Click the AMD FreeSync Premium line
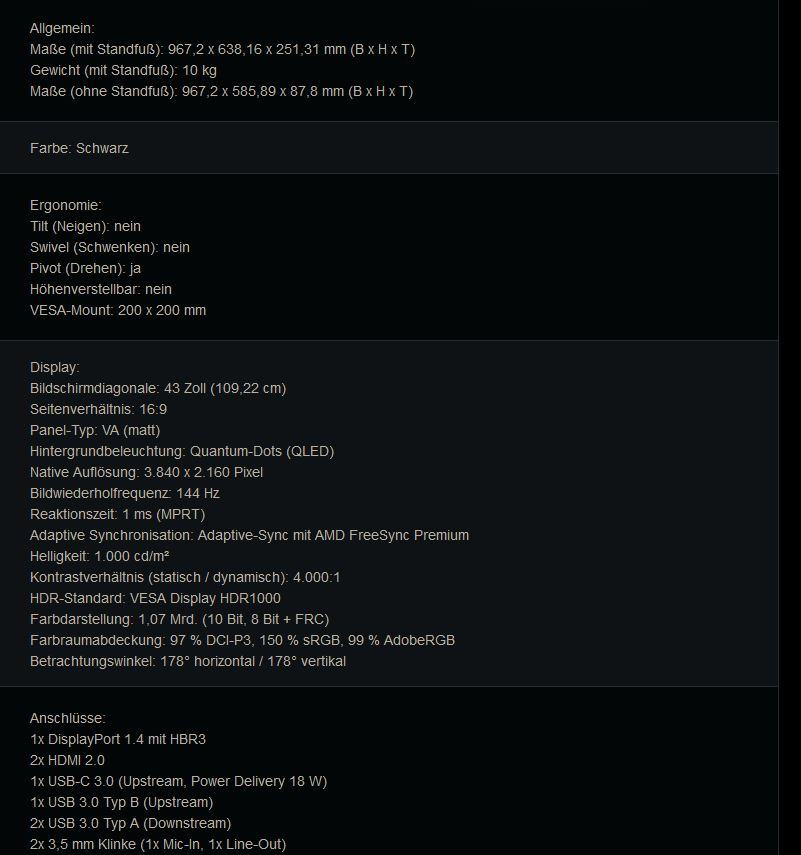 [x=249, y=535]
